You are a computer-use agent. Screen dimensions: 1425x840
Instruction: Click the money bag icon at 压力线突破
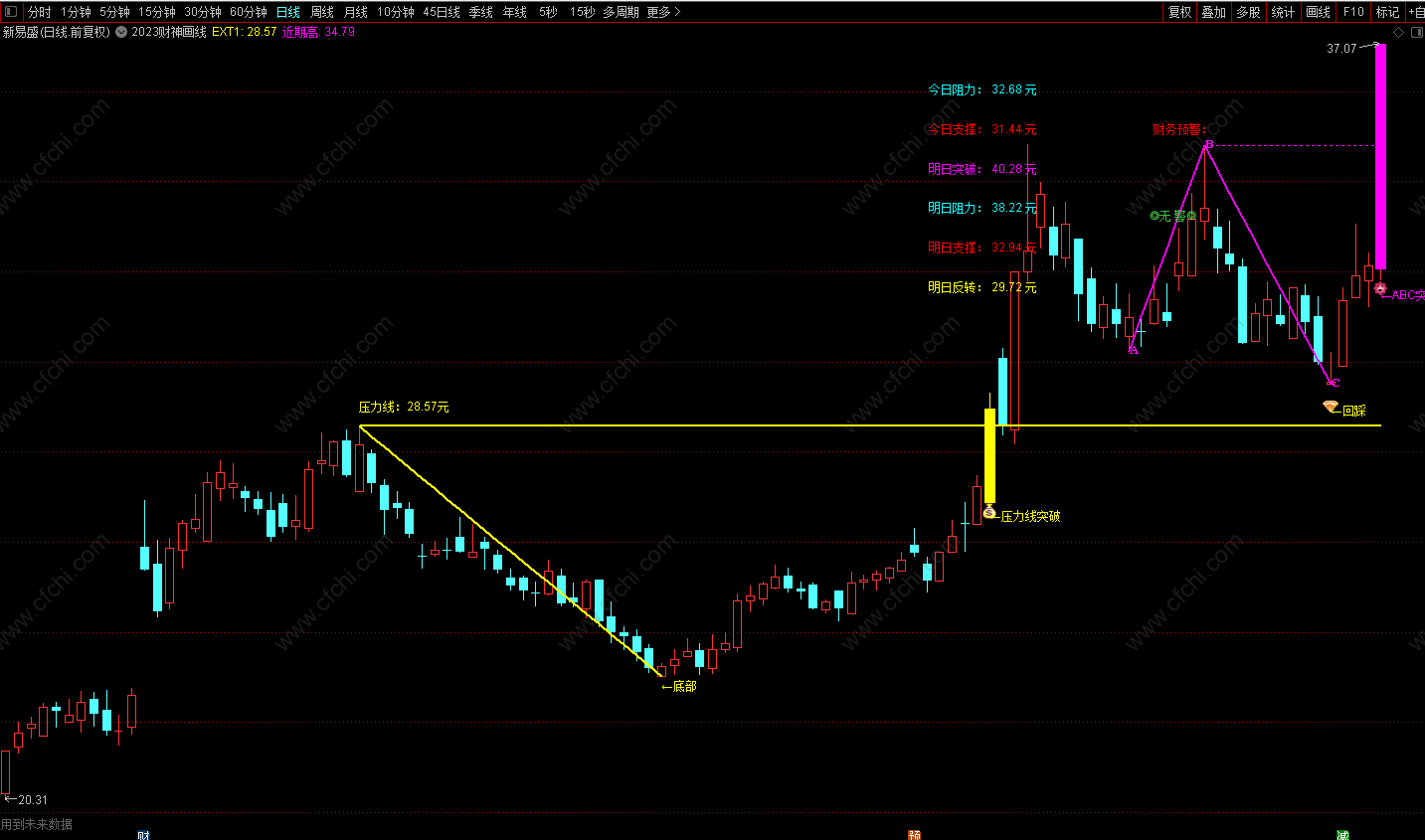coord(989,512)
